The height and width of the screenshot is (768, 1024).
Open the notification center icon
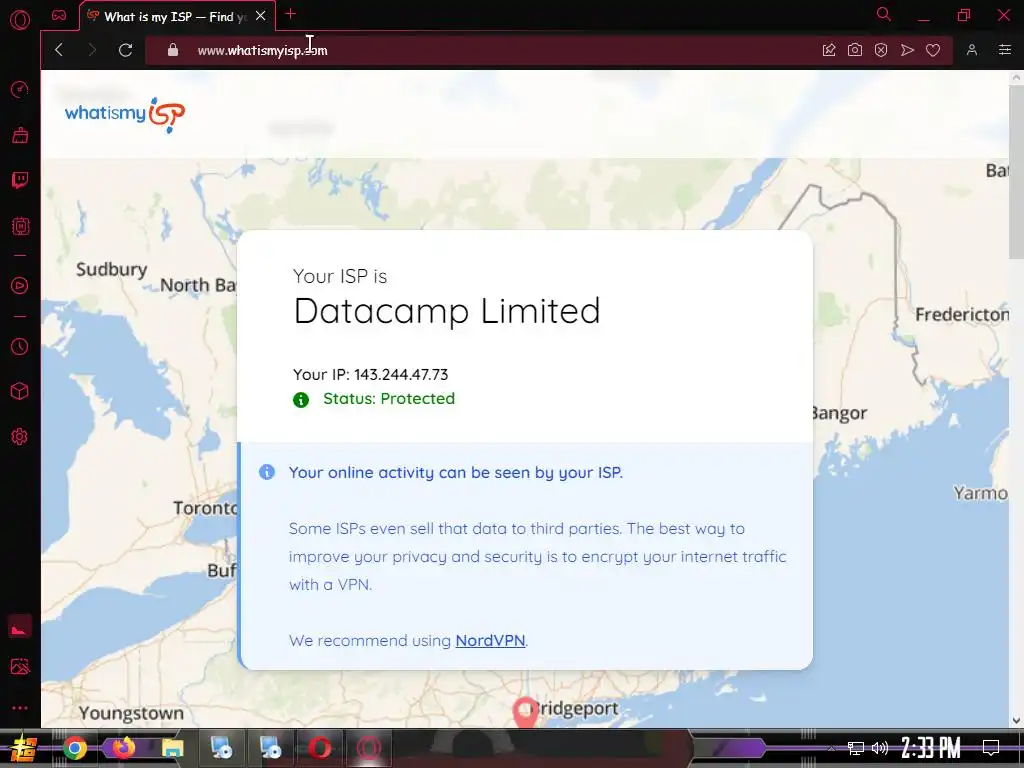pyautogui.click(x=991, y=748)
